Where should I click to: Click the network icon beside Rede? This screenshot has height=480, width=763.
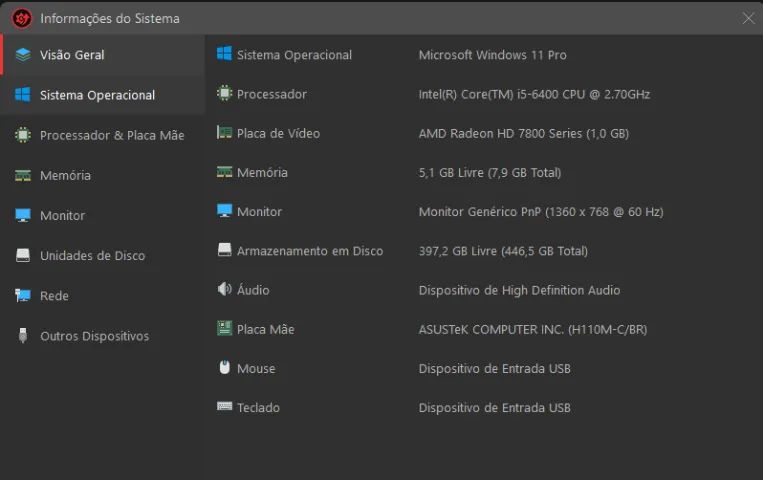23,295
